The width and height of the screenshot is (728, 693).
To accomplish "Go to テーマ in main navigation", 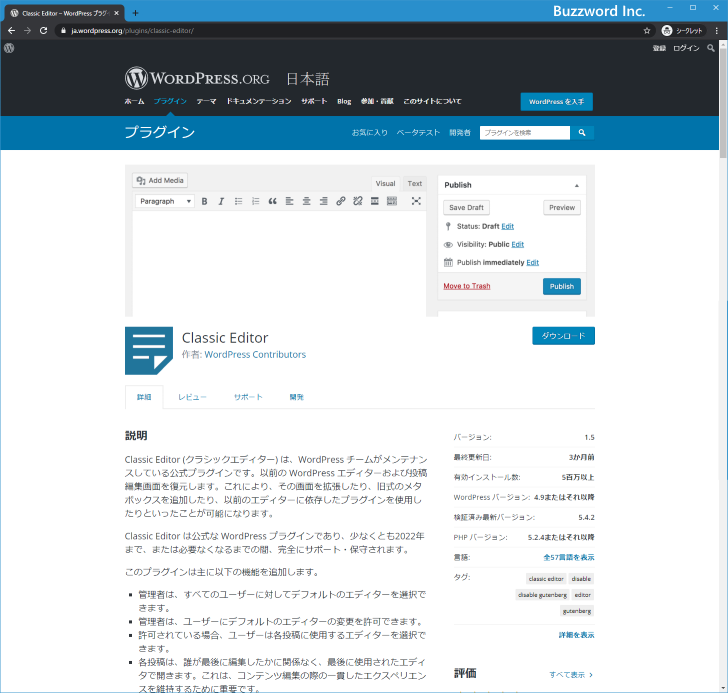I will (206, 101).
